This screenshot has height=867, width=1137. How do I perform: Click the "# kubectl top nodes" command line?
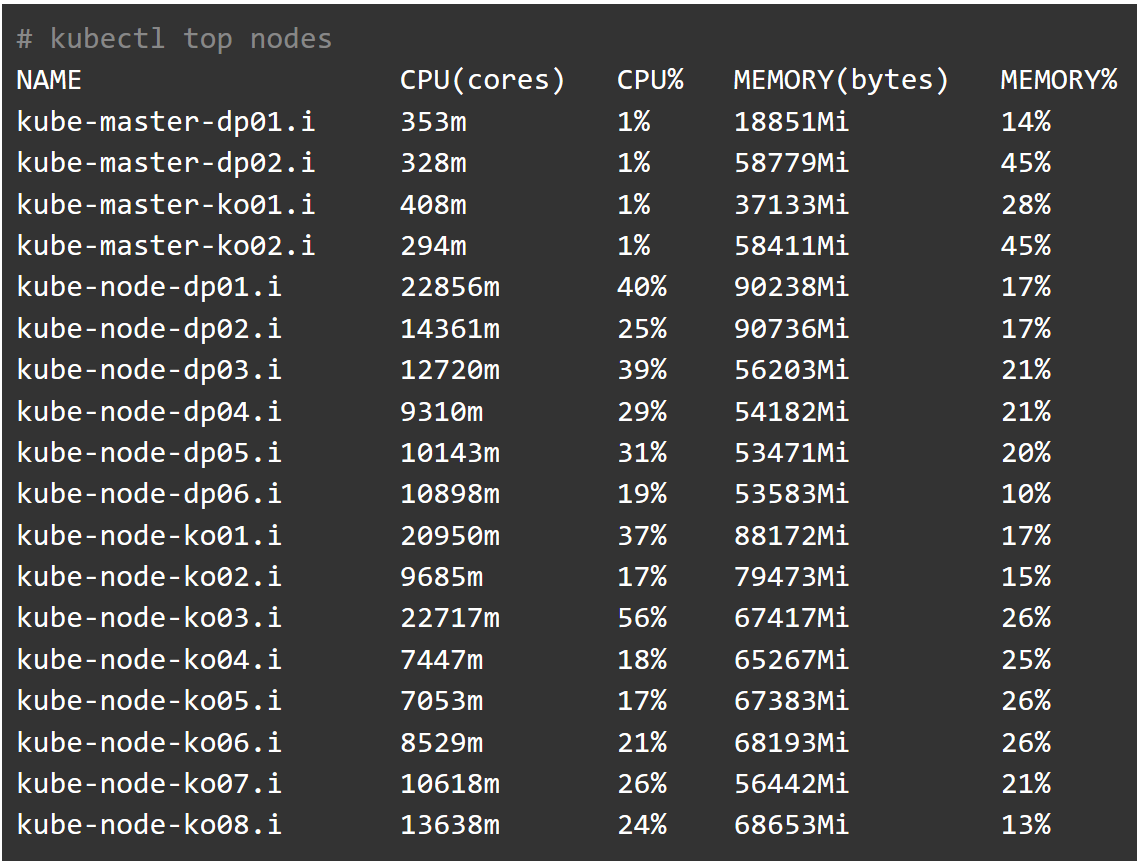coord(174,39)
